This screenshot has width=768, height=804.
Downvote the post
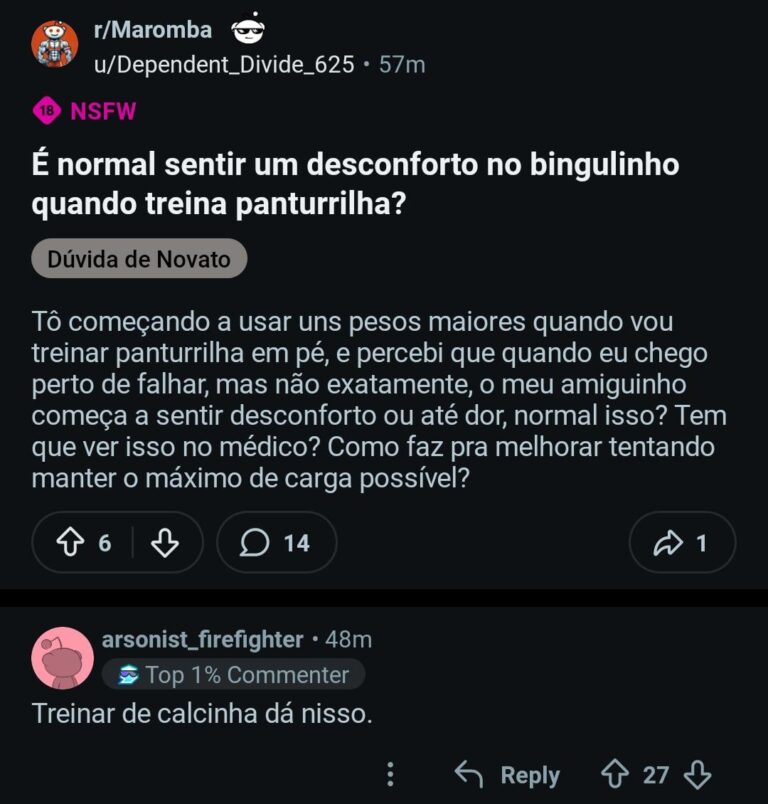(x=164, y=542)
